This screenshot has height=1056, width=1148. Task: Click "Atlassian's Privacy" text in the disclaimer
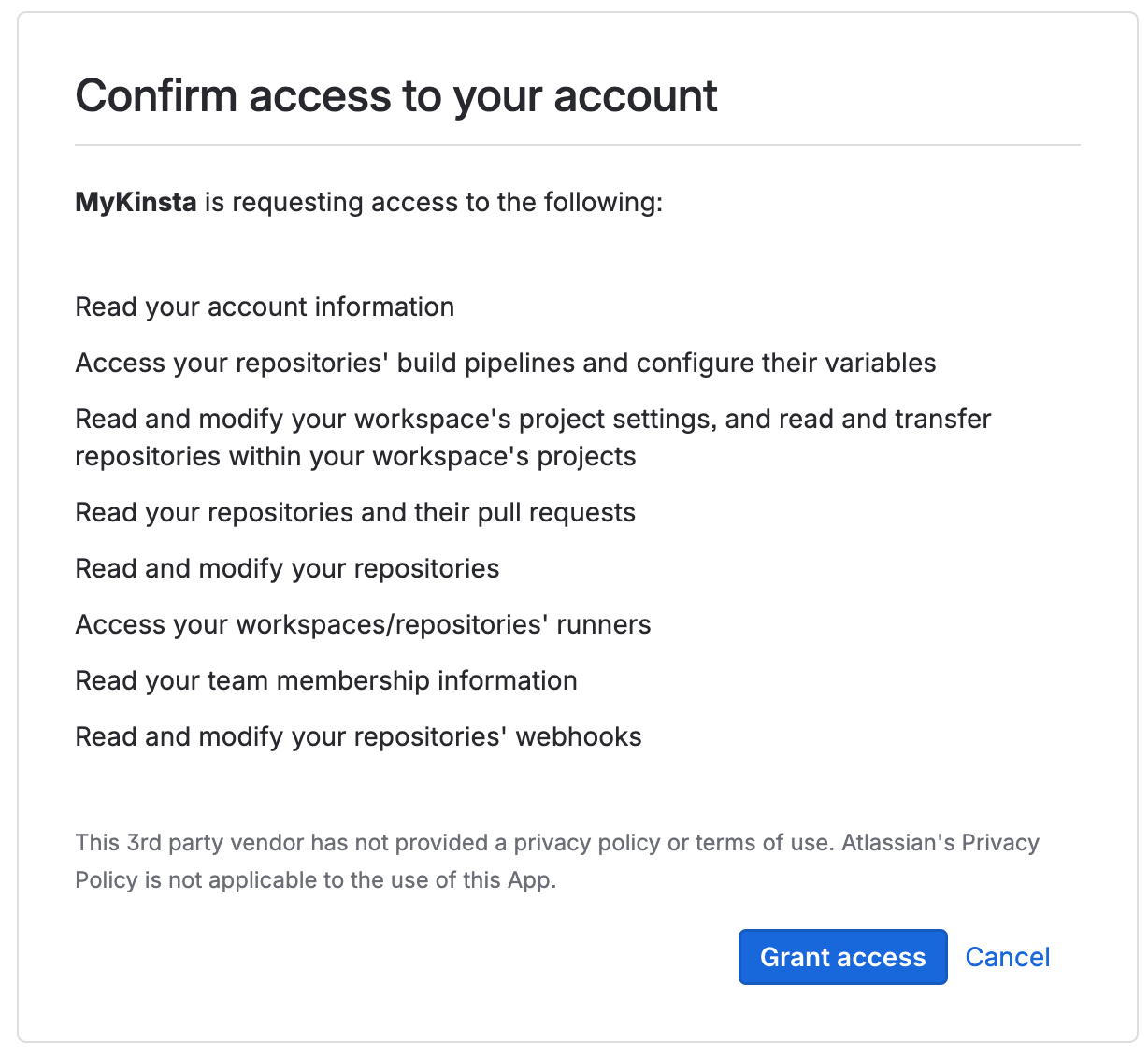pyautogui.click(x=940, y=843)
